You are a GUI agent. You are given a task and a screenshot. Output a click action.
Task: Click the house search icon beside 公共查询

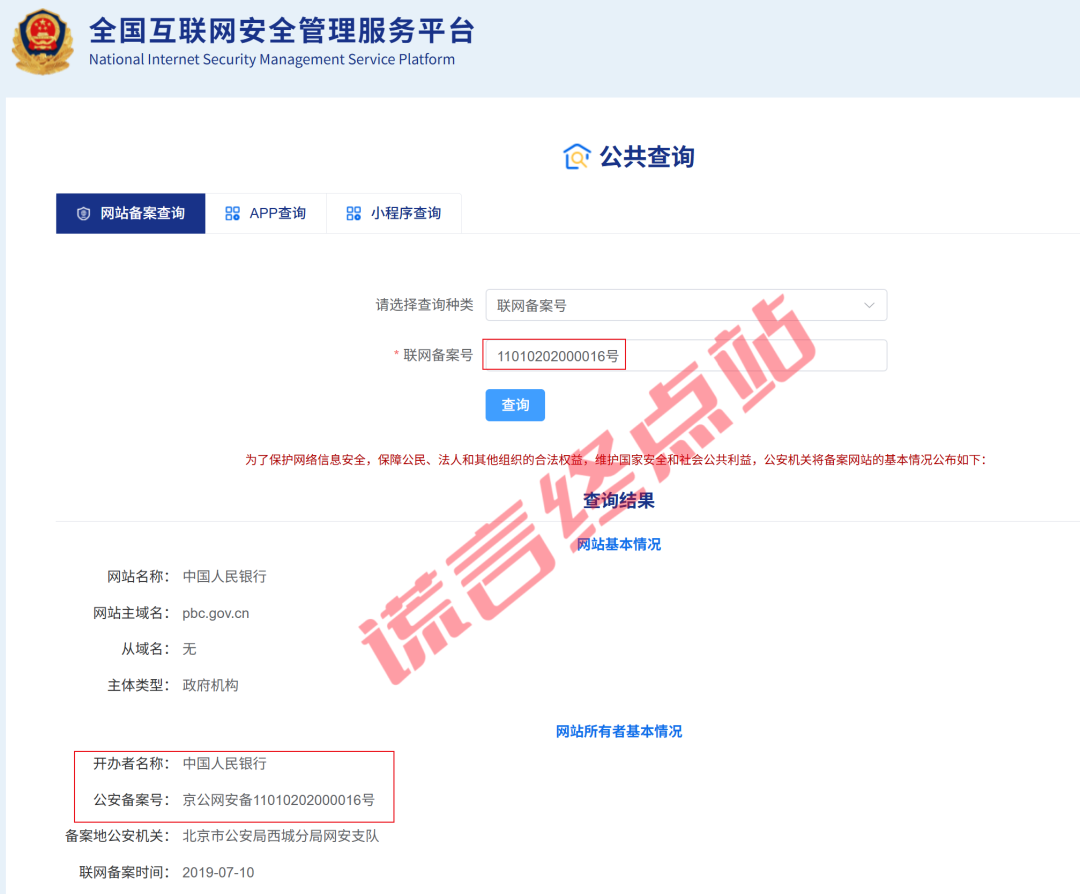tap(577, 156)
